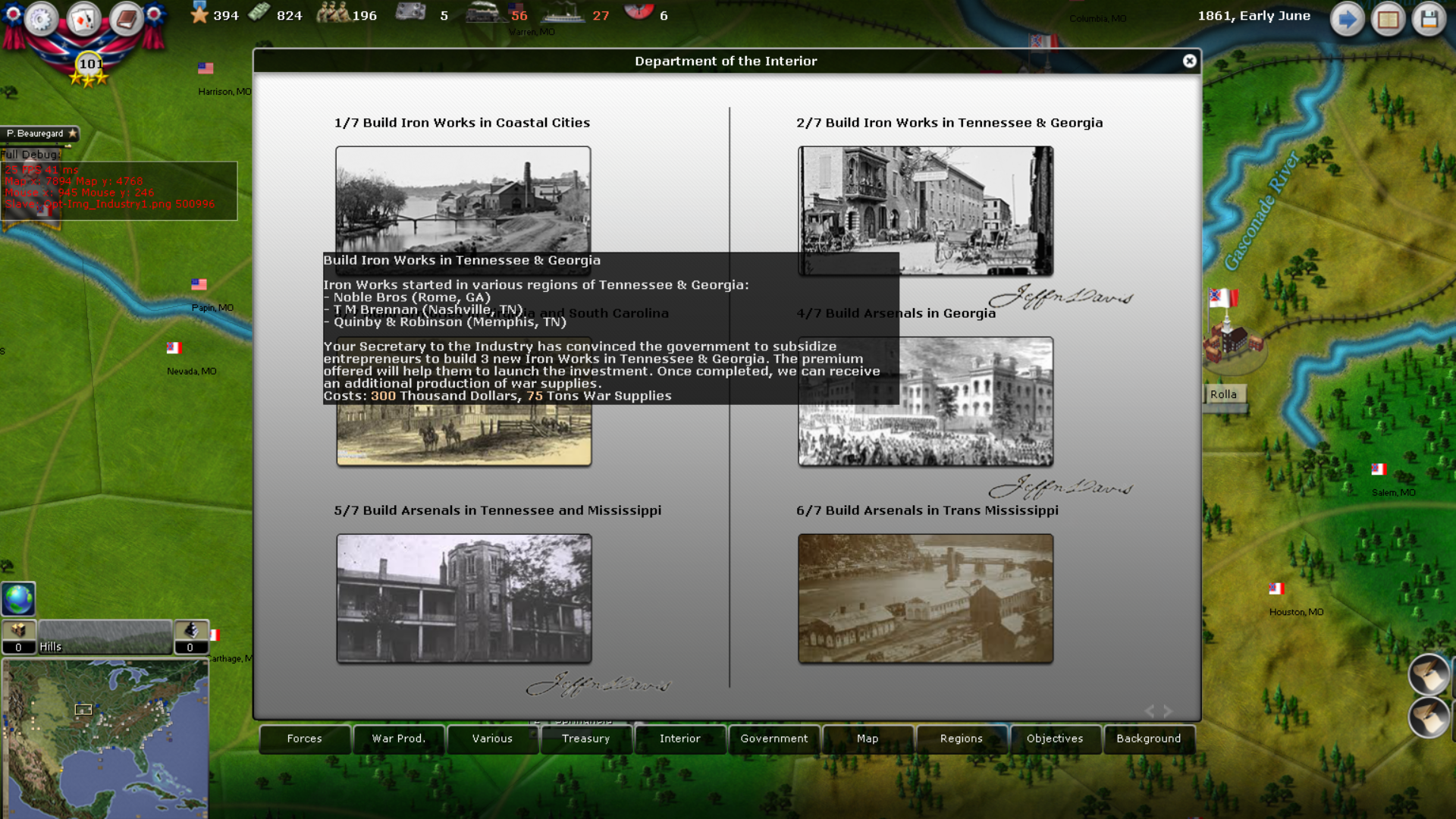Go to previous page with left arrow
Screen dimensions: 1456x819
coord(1150,711)
